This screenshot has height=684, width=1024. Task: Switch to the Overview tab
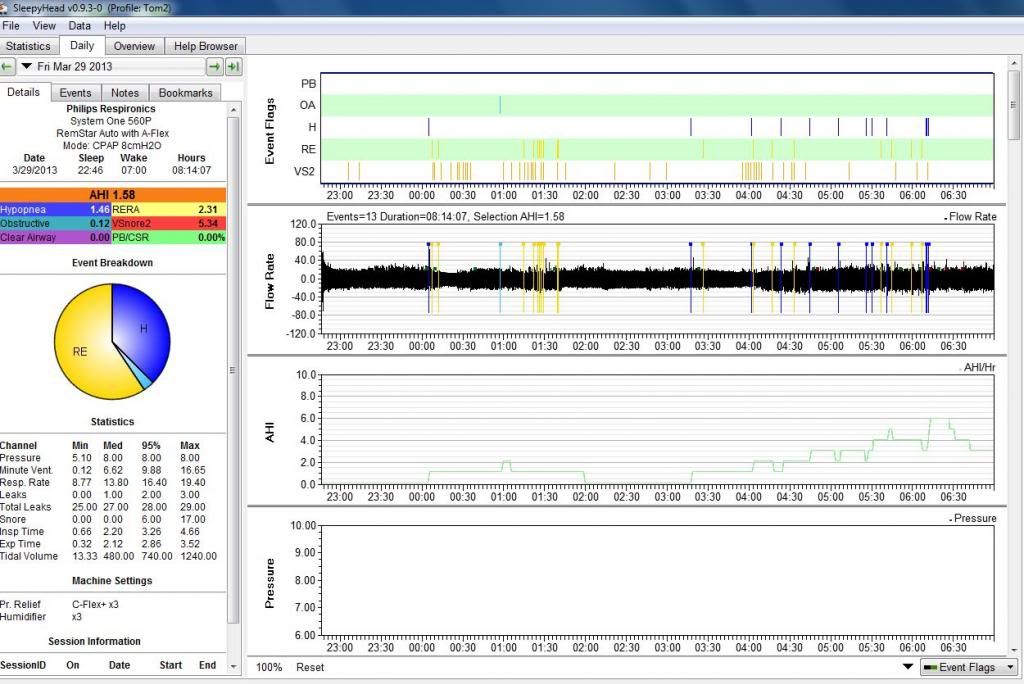[x=134, y=46]
